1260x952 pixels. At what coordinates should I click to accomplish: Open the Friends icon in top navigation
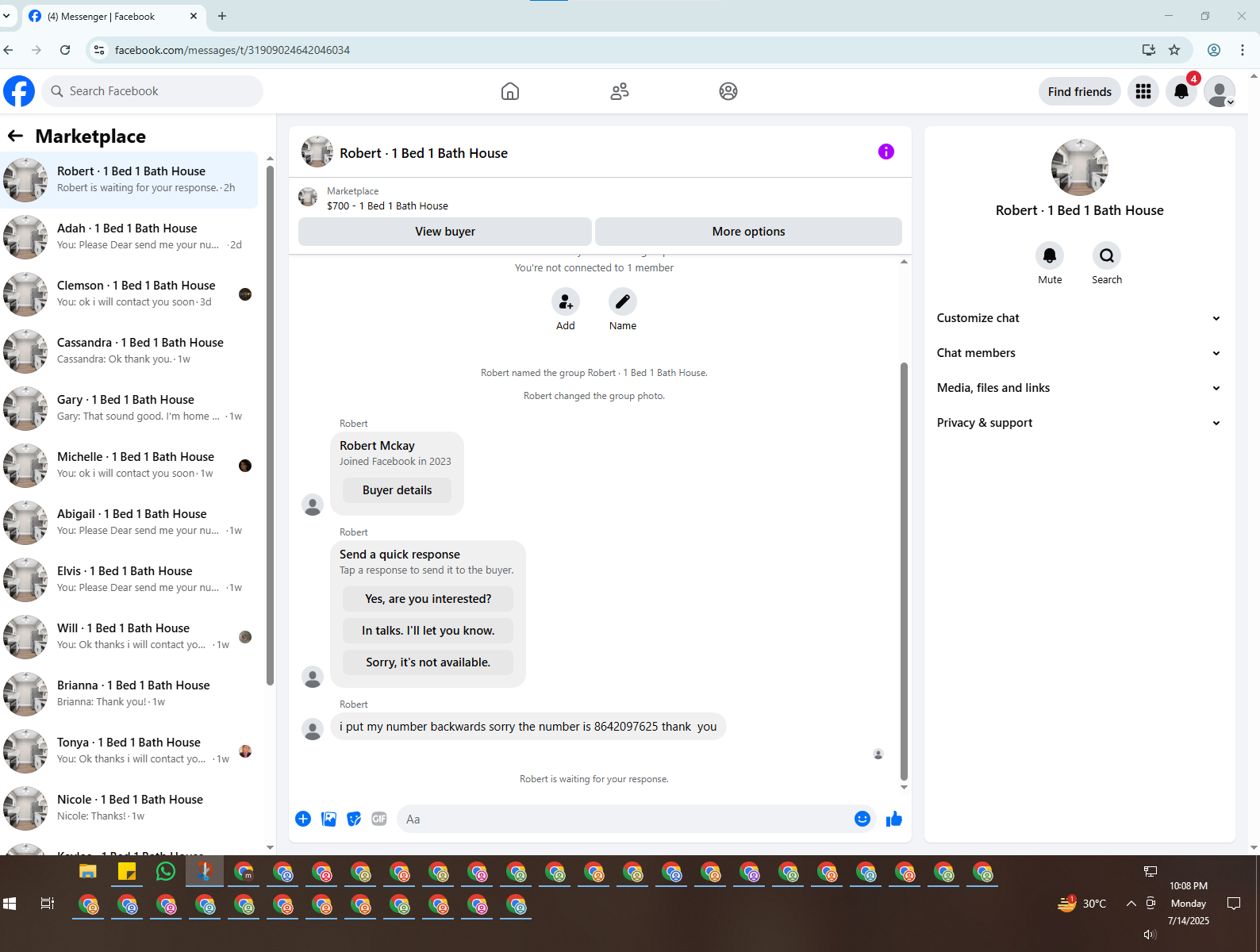click(x=620, y=91)
